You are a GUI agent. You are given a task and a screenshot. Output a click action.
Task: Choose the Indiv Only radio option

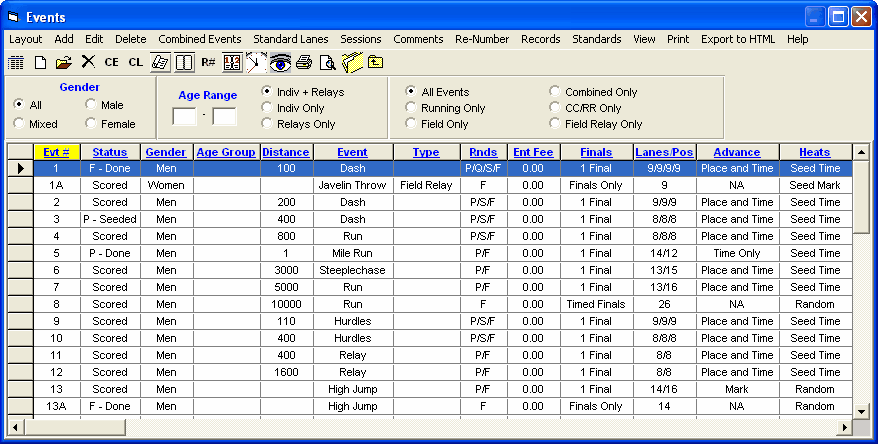[267, 108]
